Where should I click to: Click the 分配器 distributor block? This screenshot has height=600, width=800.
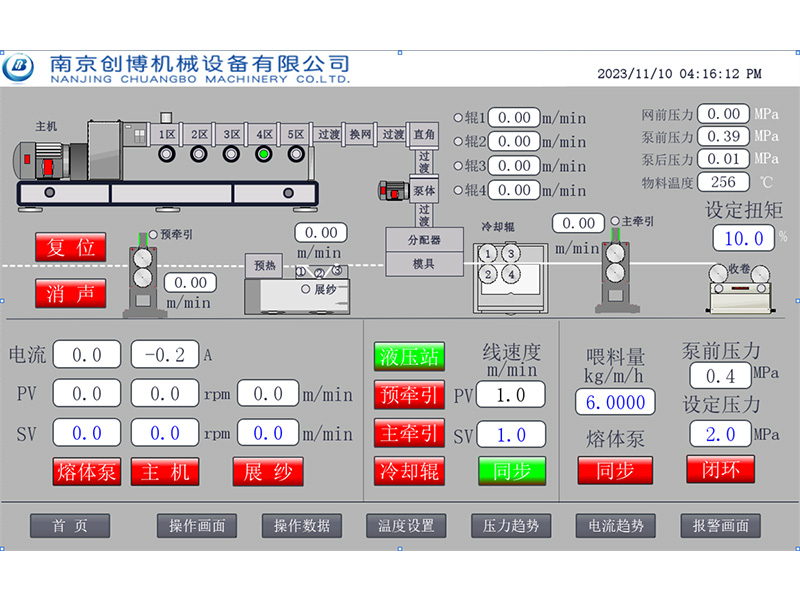coord(424,240)
